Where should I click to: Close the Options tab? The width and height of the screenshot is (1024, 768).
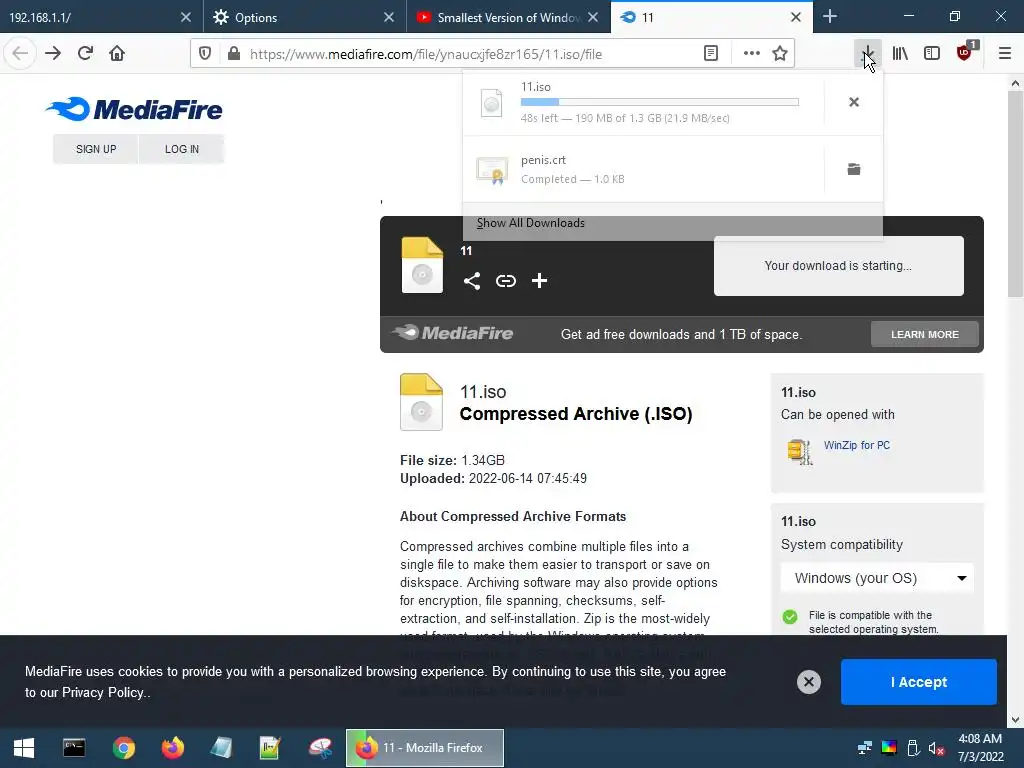389,17
